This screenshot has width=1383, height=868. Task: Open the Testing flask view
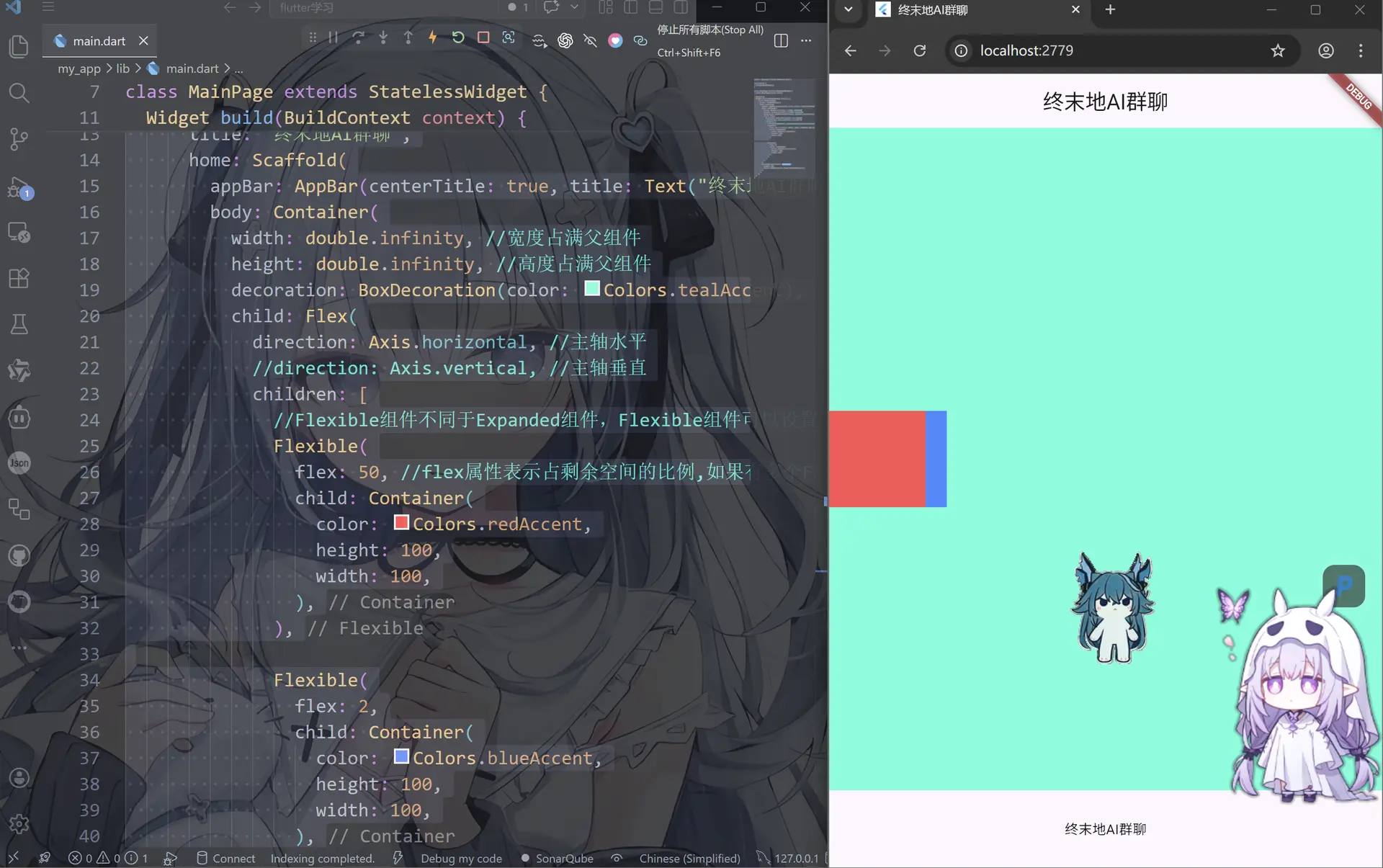click(19, 324)
